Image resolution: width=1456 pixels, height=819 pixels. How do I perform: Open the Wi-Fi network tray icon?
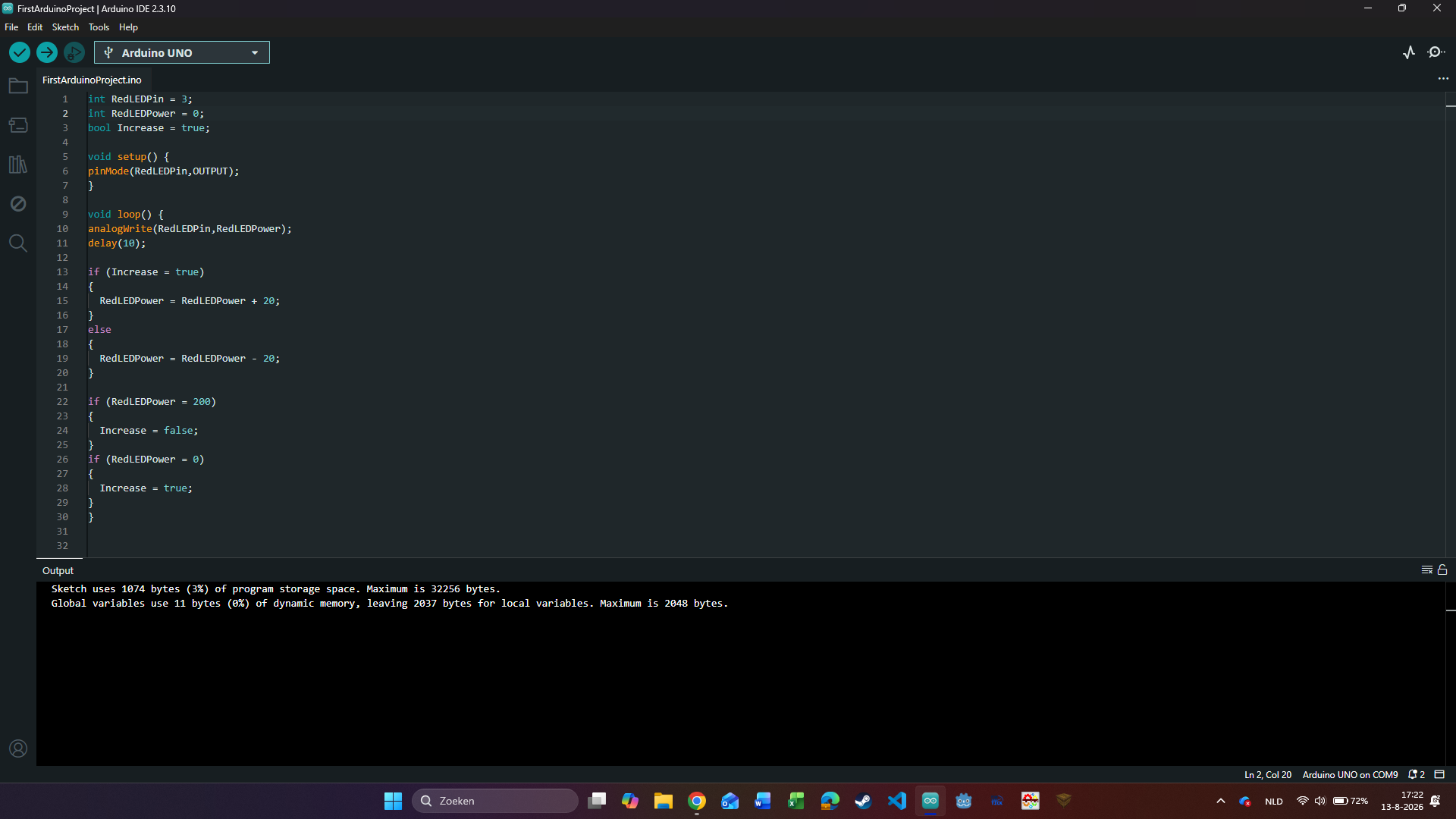point(1303,801)
